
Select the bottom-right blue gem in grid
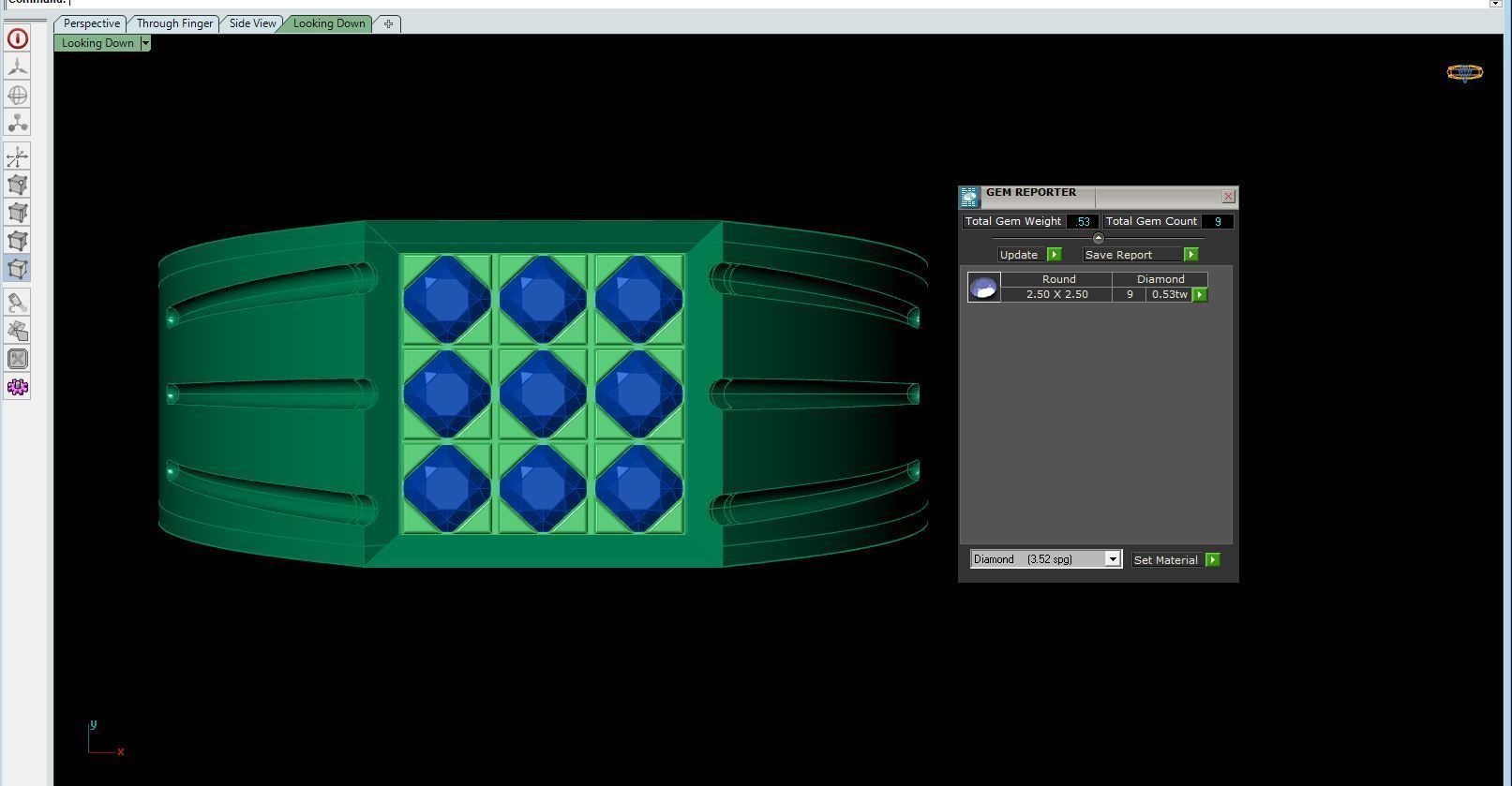click(x=638, y=488)
